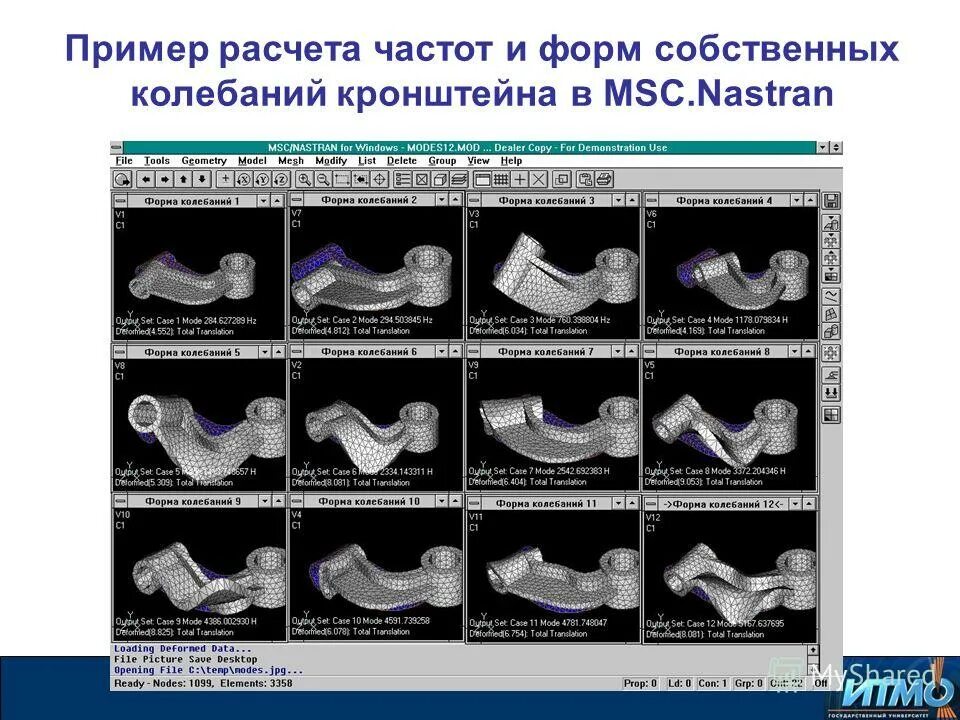The width and height of the screenshot is (960, 720).
Task: Open the List menu
Action: [x=367, y=160]
